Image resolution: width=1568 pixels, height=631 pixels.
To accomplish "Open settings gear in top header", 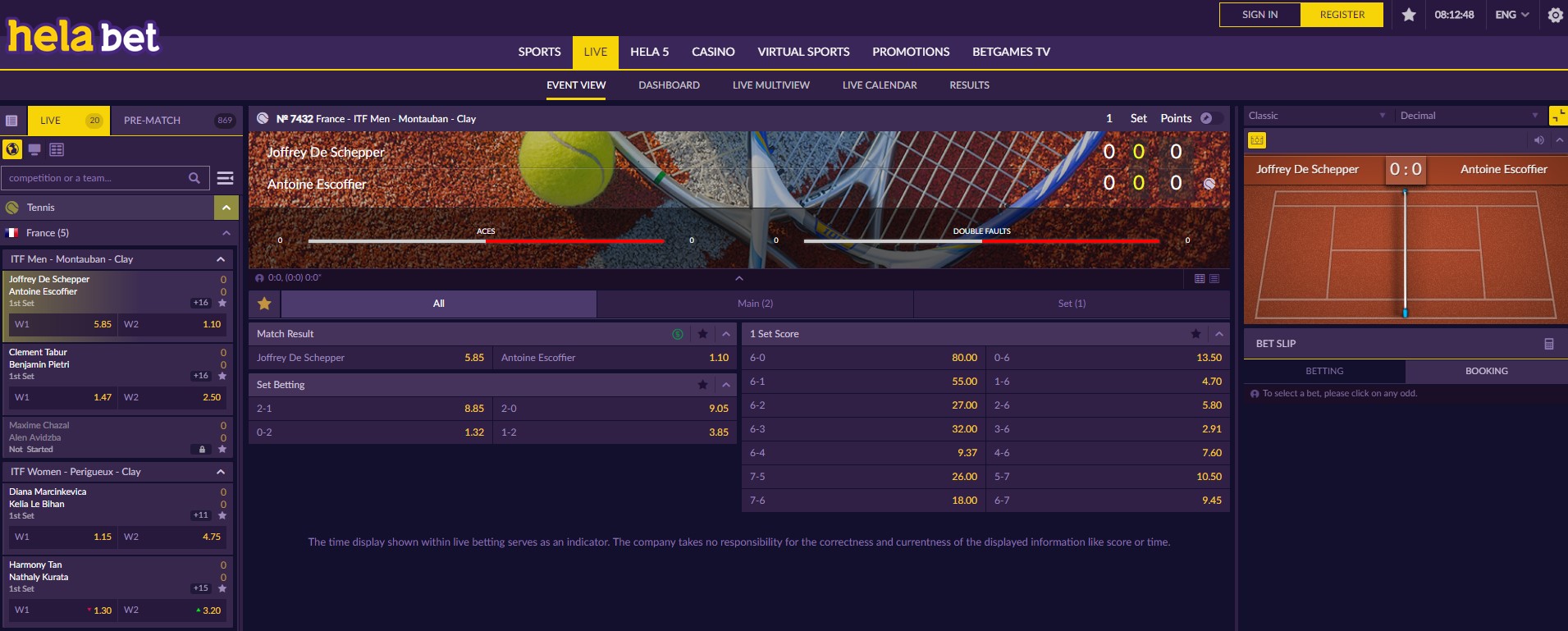I will tap(1555, 15).
